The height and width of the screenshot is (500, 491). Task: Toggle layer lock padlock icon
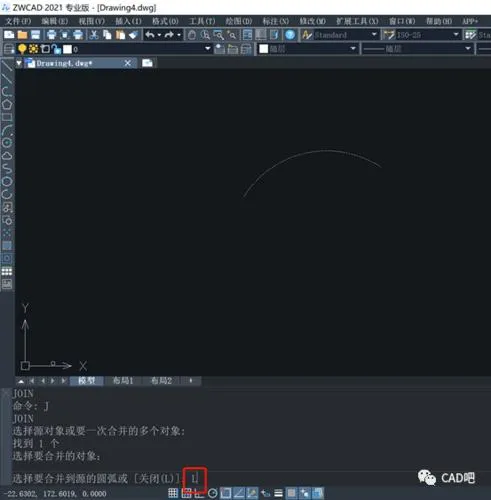pos(57,49)
